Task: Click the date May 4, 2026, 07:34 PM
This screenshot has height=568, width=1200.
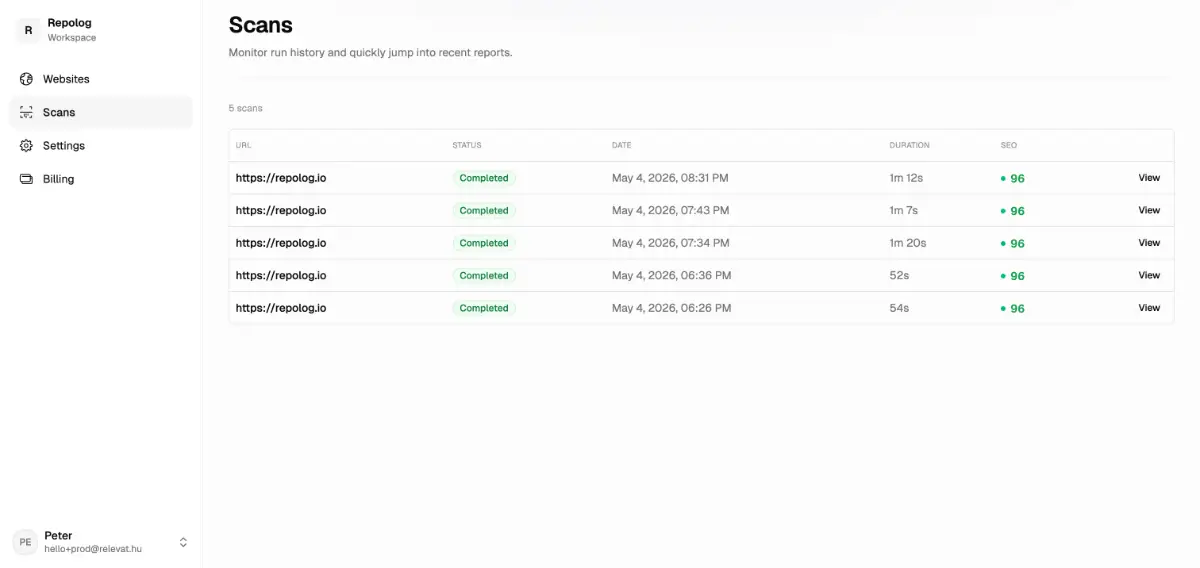Action: [670, 243]
